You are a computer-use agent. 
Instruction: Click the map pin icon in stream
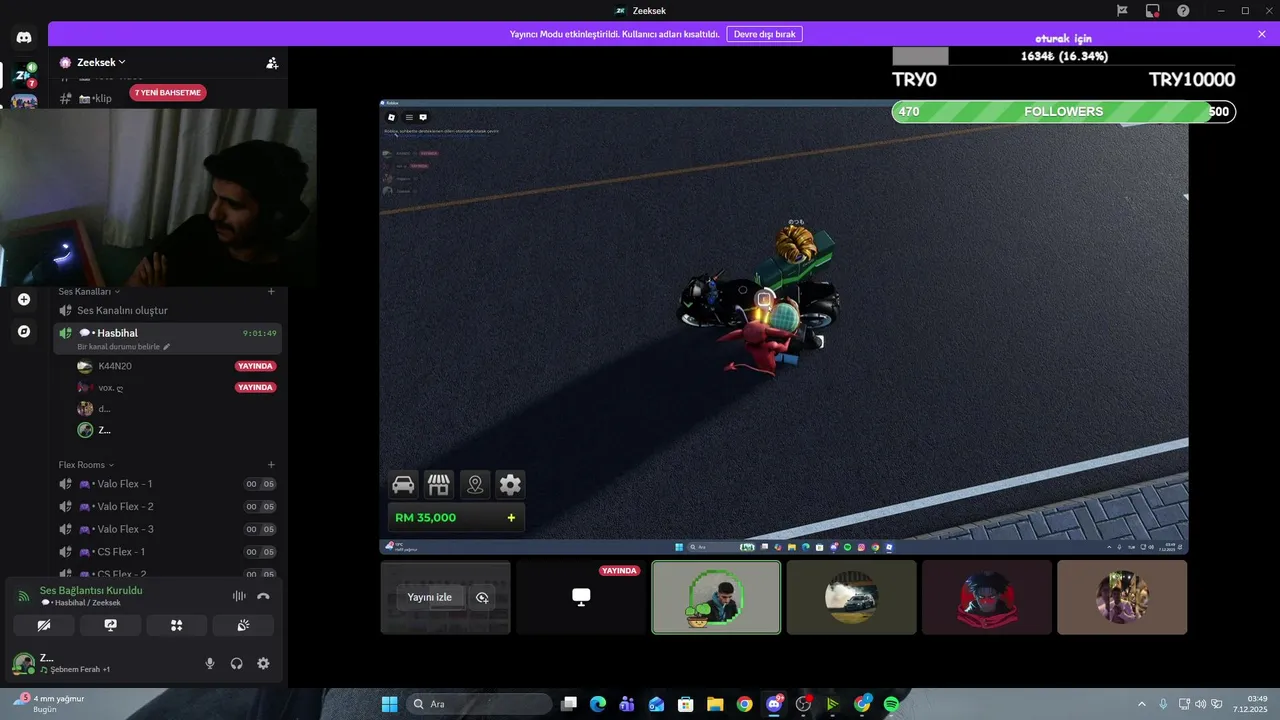tap(475, 485)
